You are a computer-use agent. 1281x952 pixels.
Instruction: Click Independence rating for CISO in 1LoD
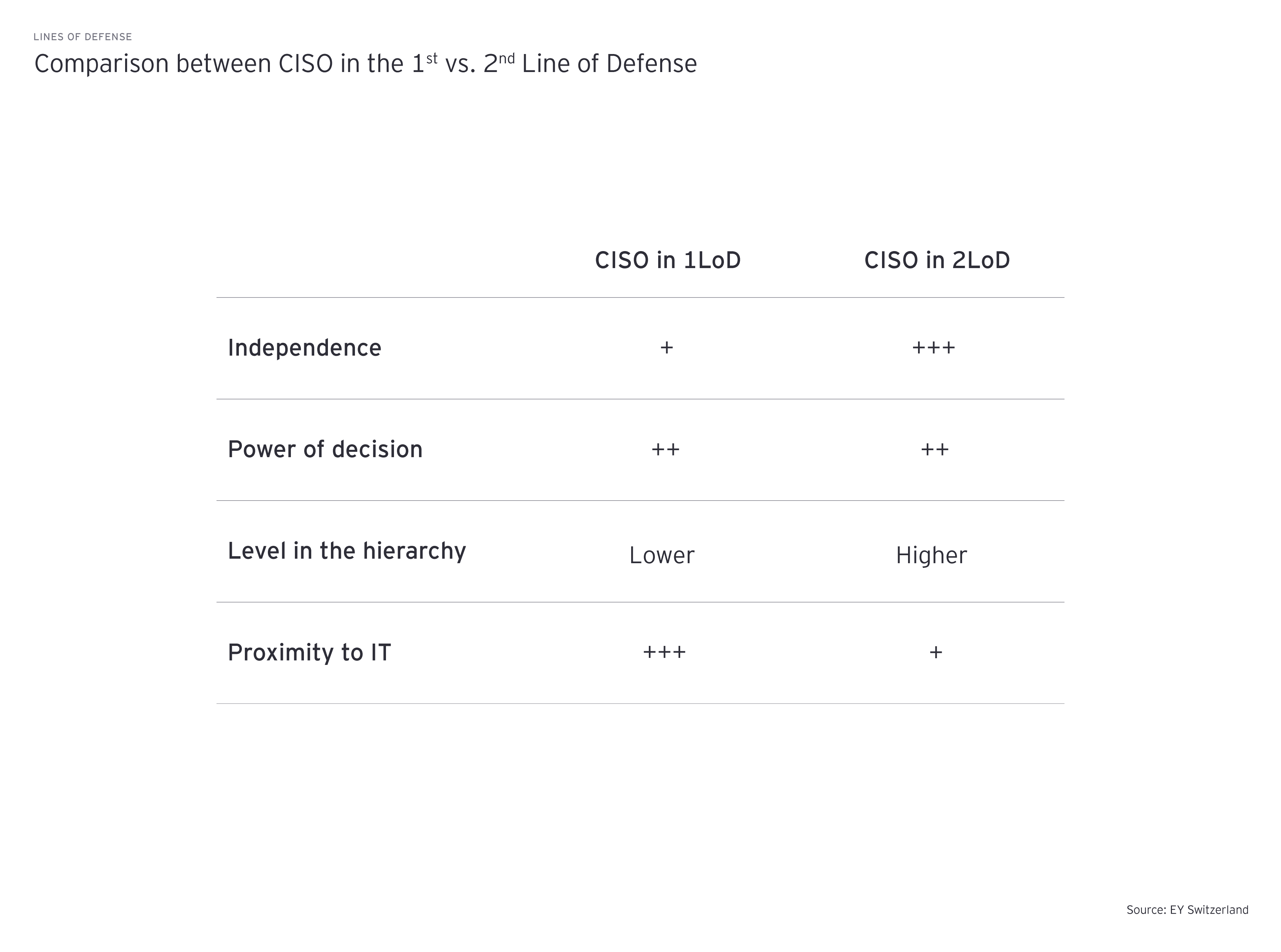coord(667,347)
